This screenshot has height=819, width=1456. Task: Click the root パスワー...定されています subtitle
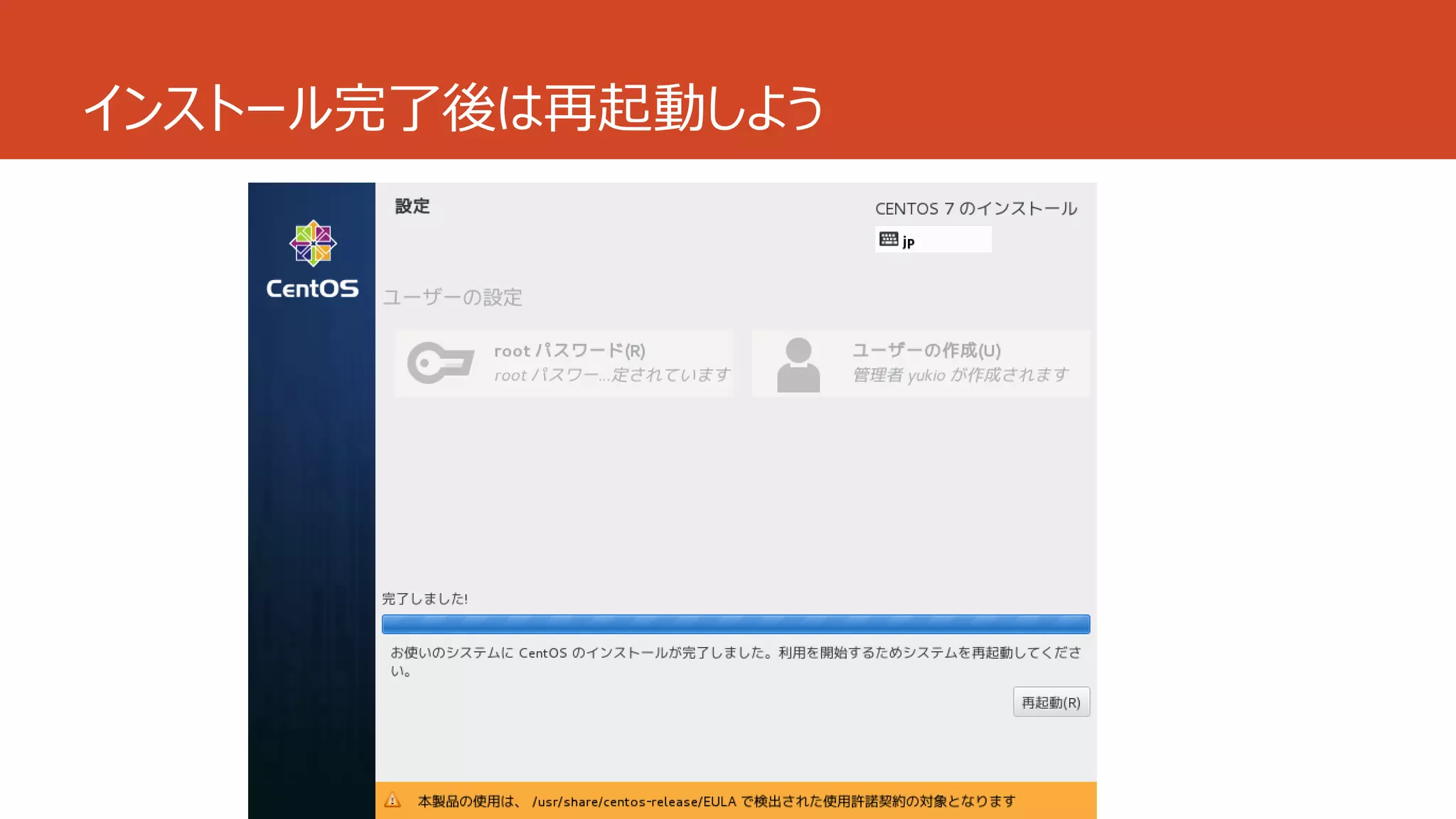coord(612,375)
